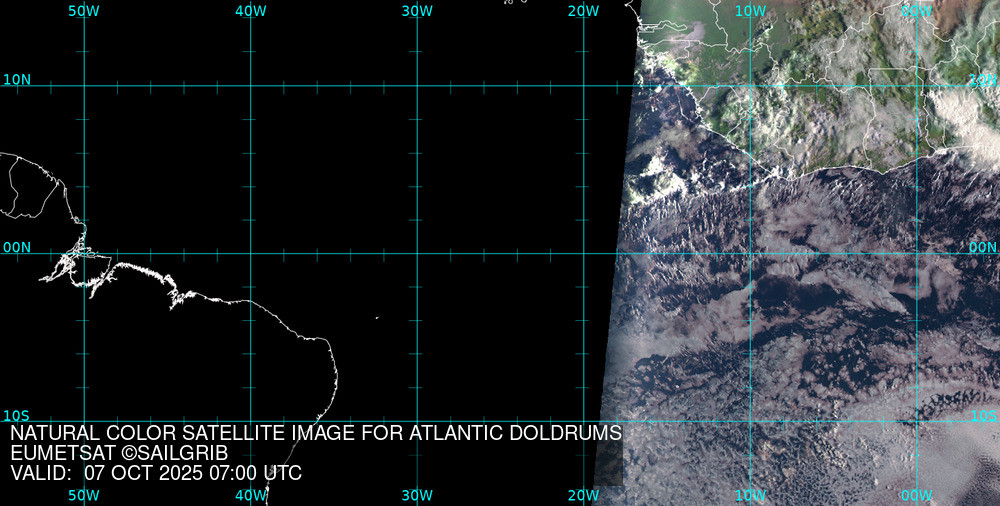The image size is (1000, 506).
Task: Click the 10S label on right edge
Action: click(983, 415)
